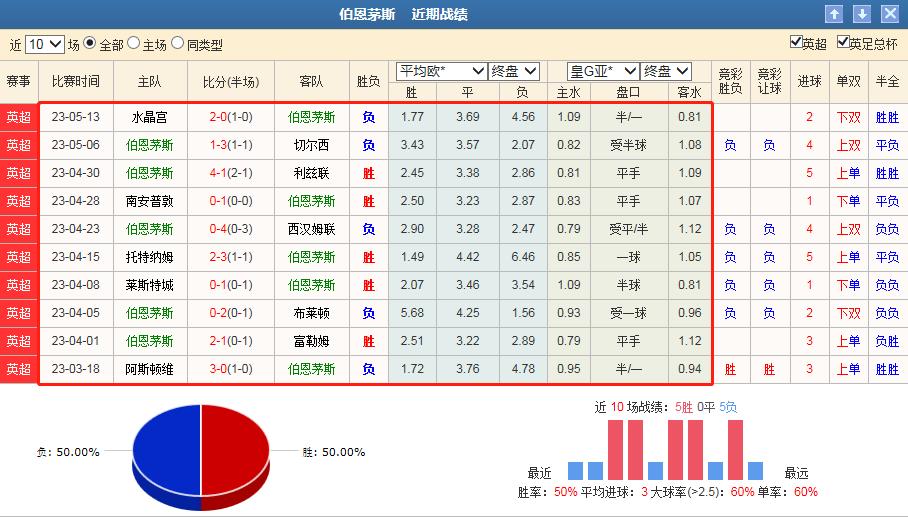The height and width of the screenshot is (517, 908).
Task: Click the 英超 tag for 23-04-01 match
Action: (19, 341)
